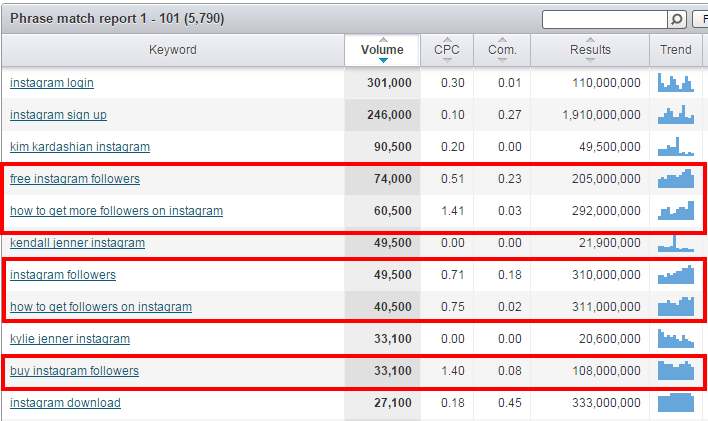Open the 'instagram sign up' keyword link
The image size is (708, 421).
coord(58,115)
